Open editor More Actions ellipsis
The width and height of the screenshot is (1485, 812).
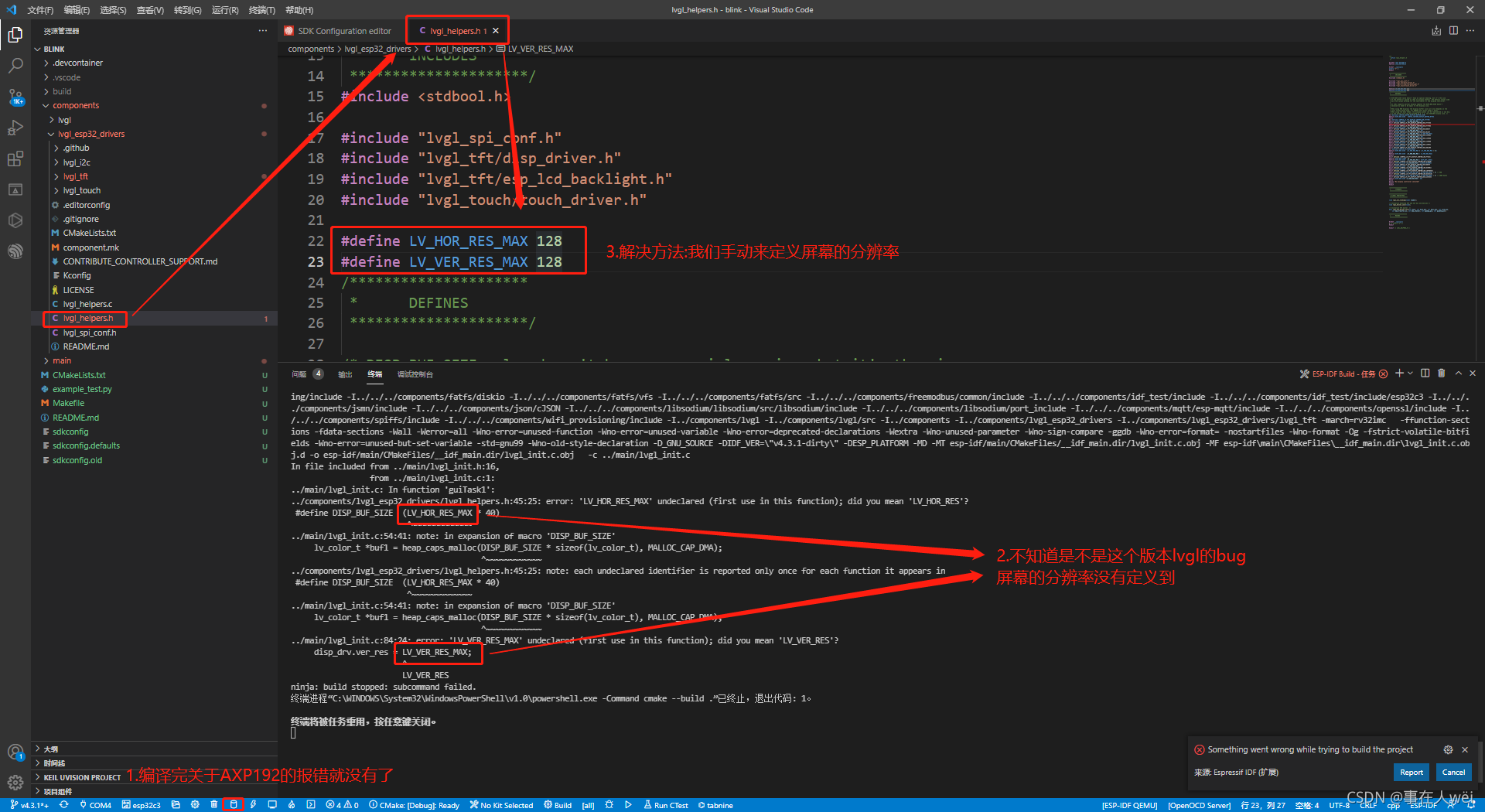(1470, 31)
